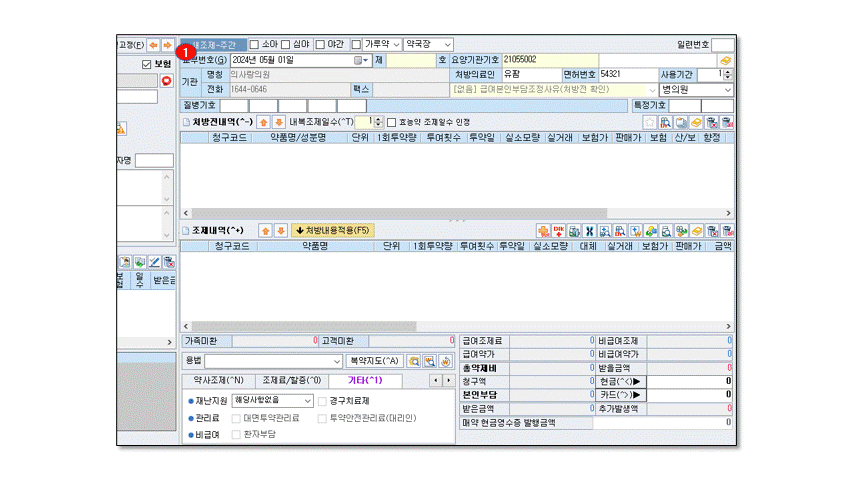Switch to the 약사조제(^N) tab

pos(219,381)
